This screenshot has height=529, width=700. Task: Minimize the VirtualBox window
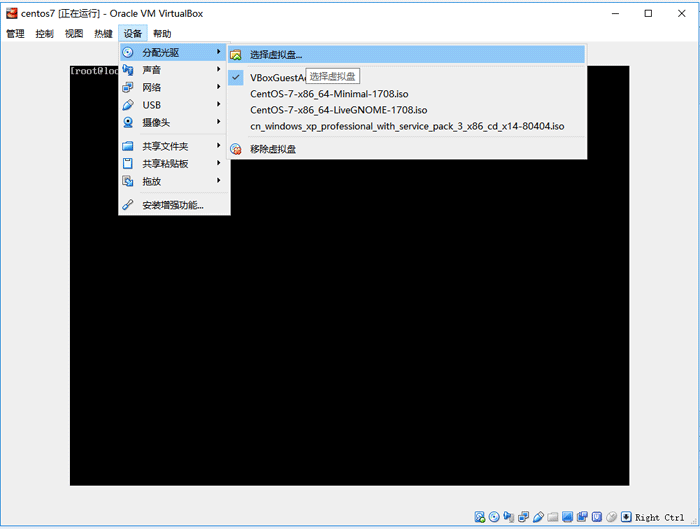click(615, 13)
